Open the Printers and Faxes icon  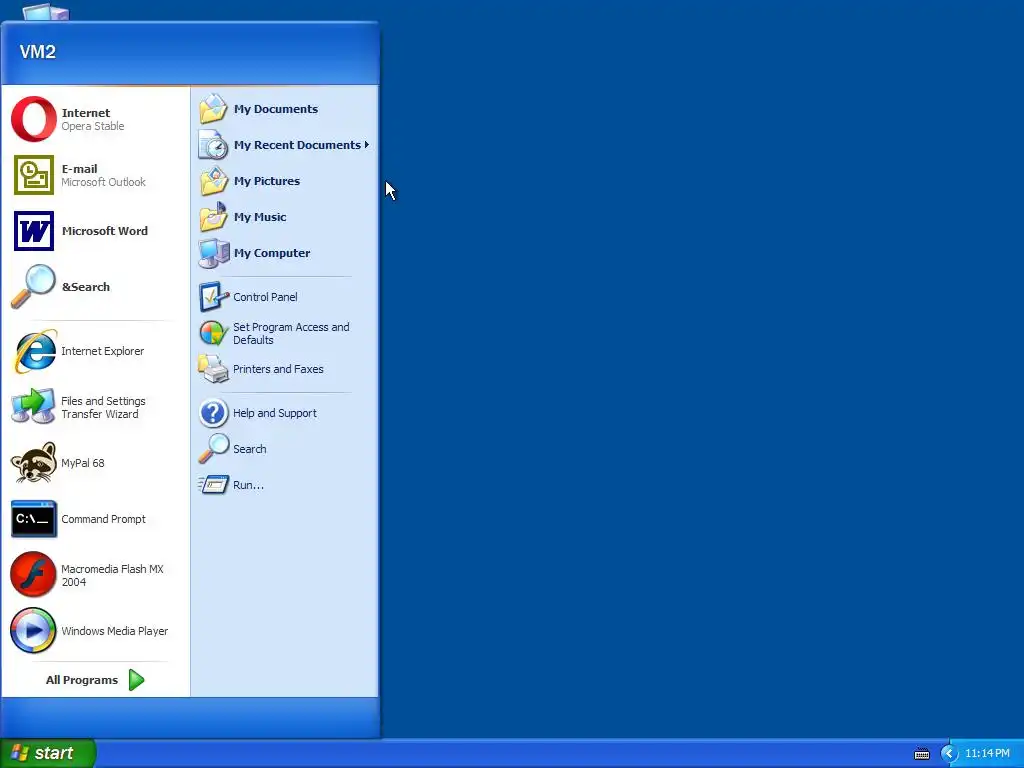coord(214,369)
